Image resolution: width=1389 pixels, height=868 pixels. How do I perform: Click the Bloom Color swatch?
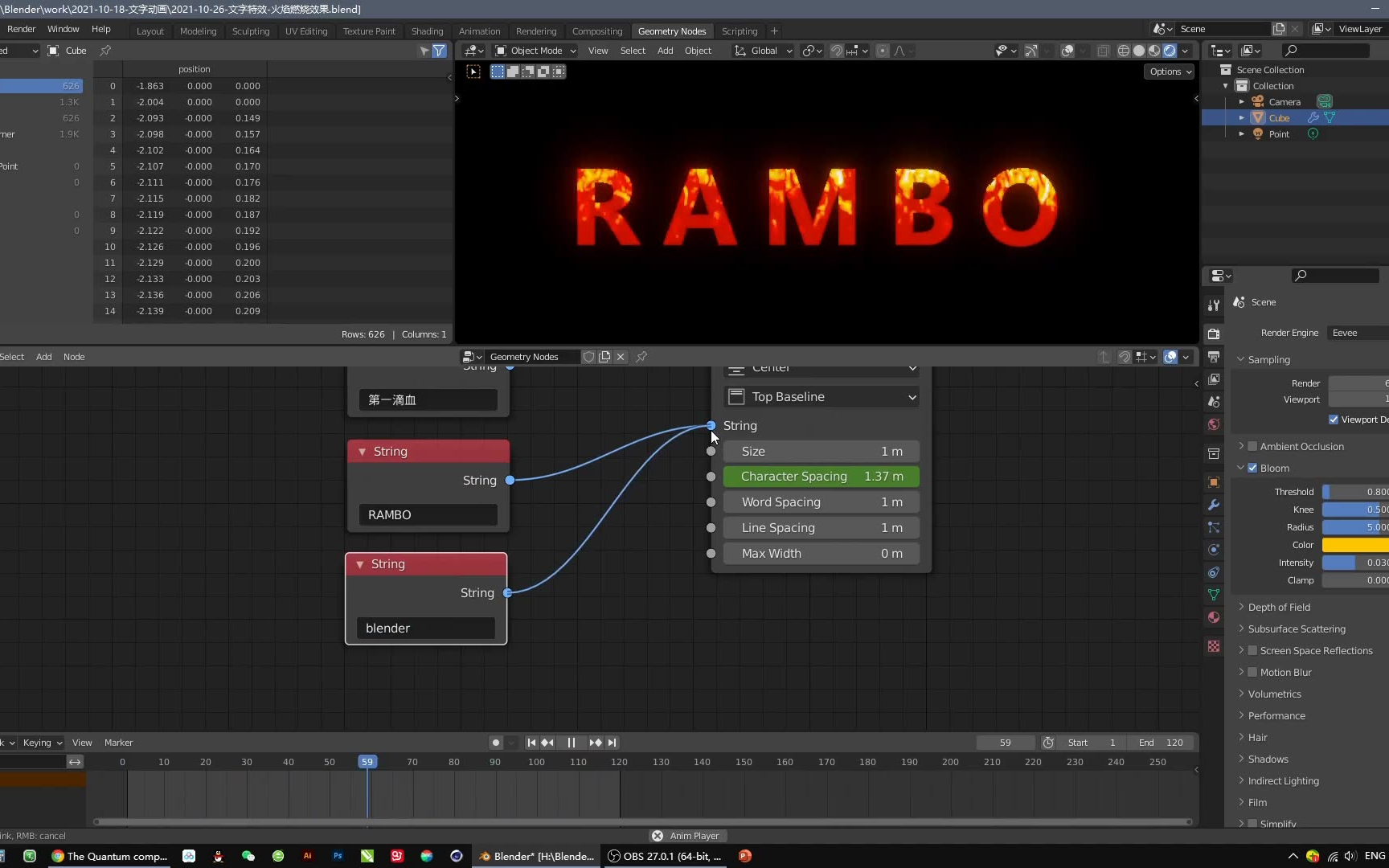pyautogui.click(x=1355, y=545)
